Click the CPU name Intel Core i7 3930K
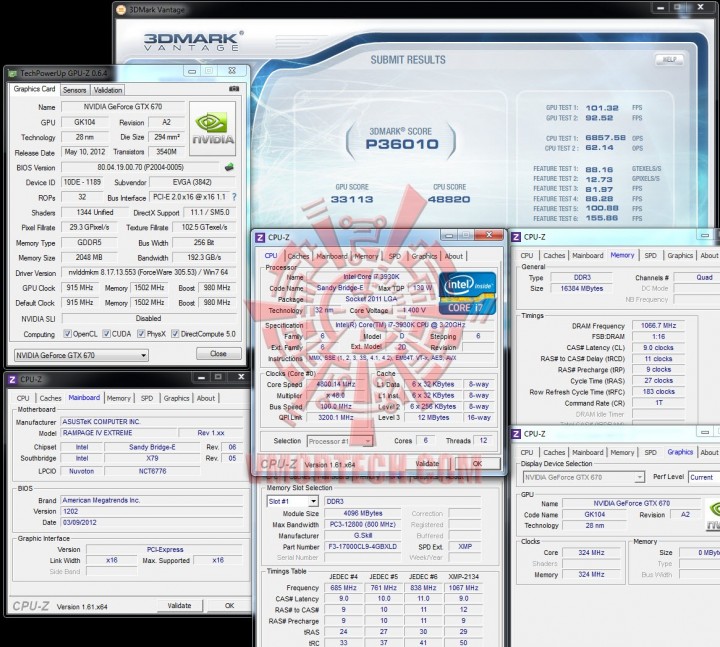Image resolution: width=720 pixels, height=647 pixels. click(371, 277)
